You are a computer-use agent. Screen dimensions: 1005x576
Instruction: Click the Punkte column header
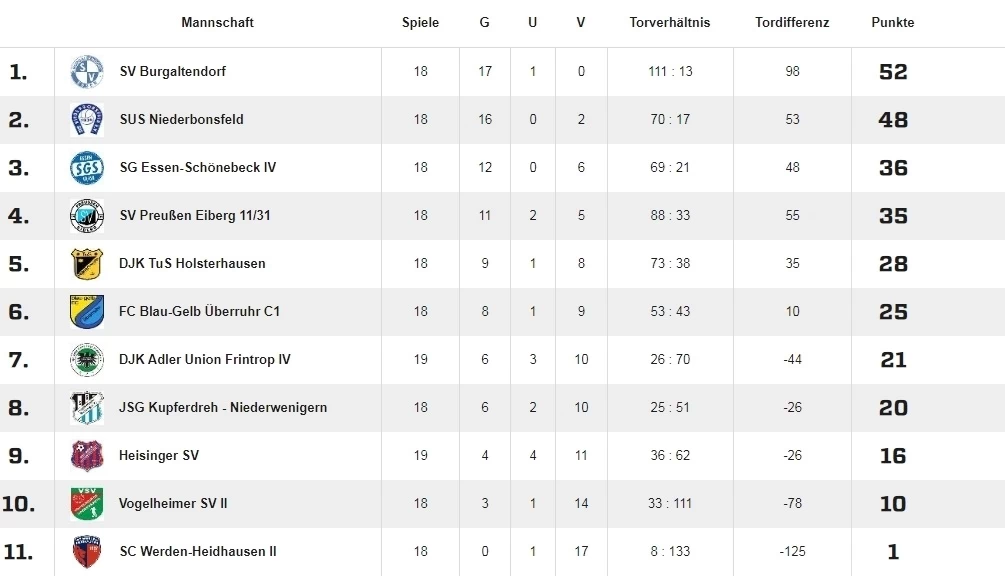[893, 22]
